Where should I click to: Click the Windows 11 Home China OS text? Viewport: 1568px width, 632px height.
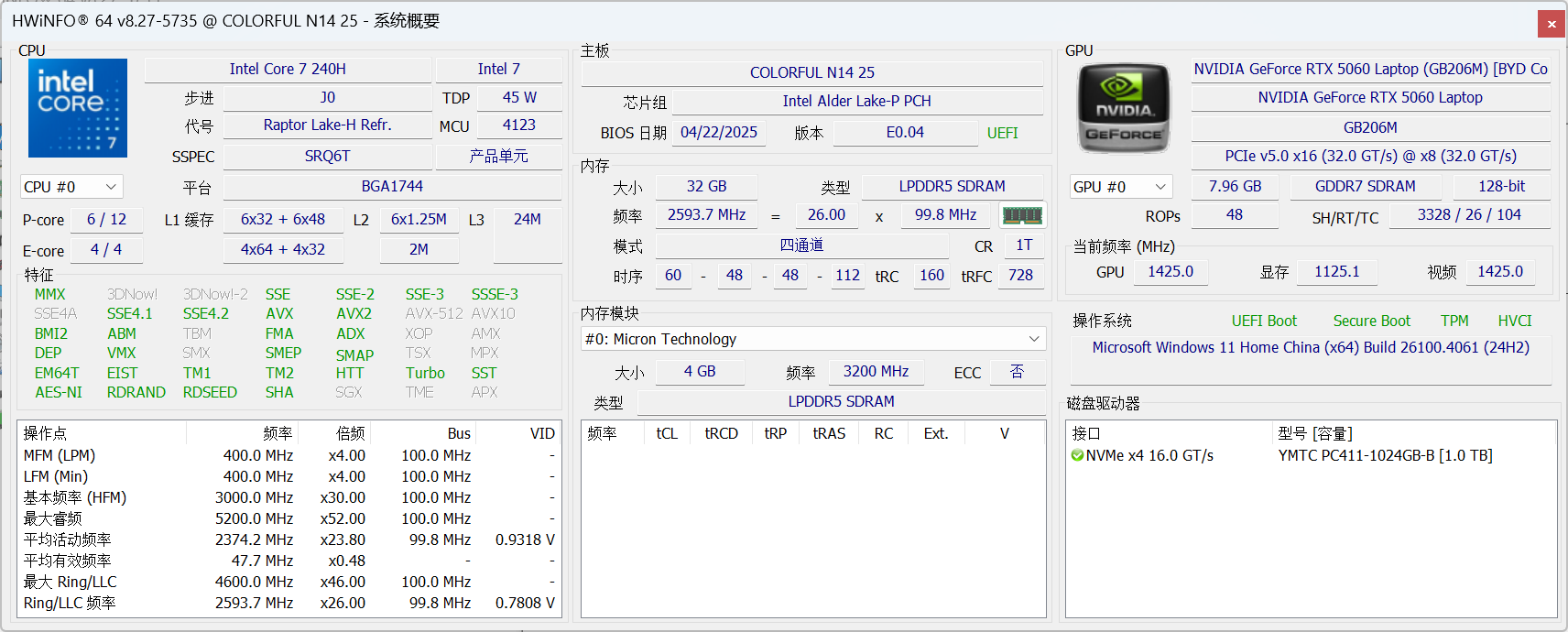coord(1311,347)
